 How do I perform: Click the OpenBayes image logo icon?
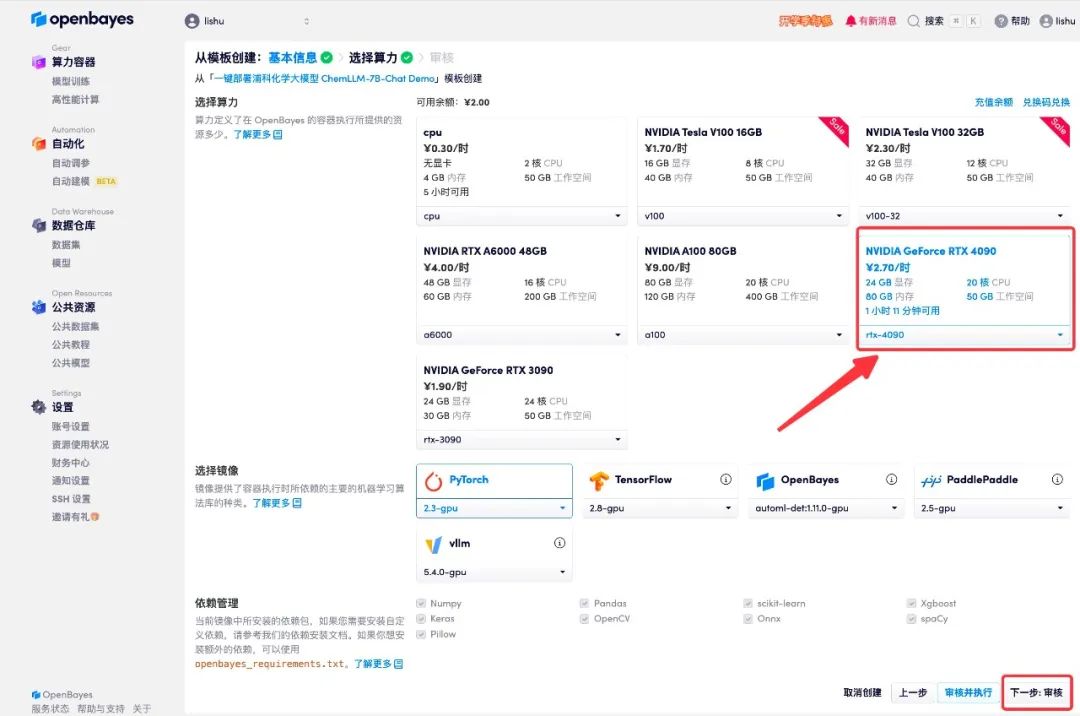765,481
